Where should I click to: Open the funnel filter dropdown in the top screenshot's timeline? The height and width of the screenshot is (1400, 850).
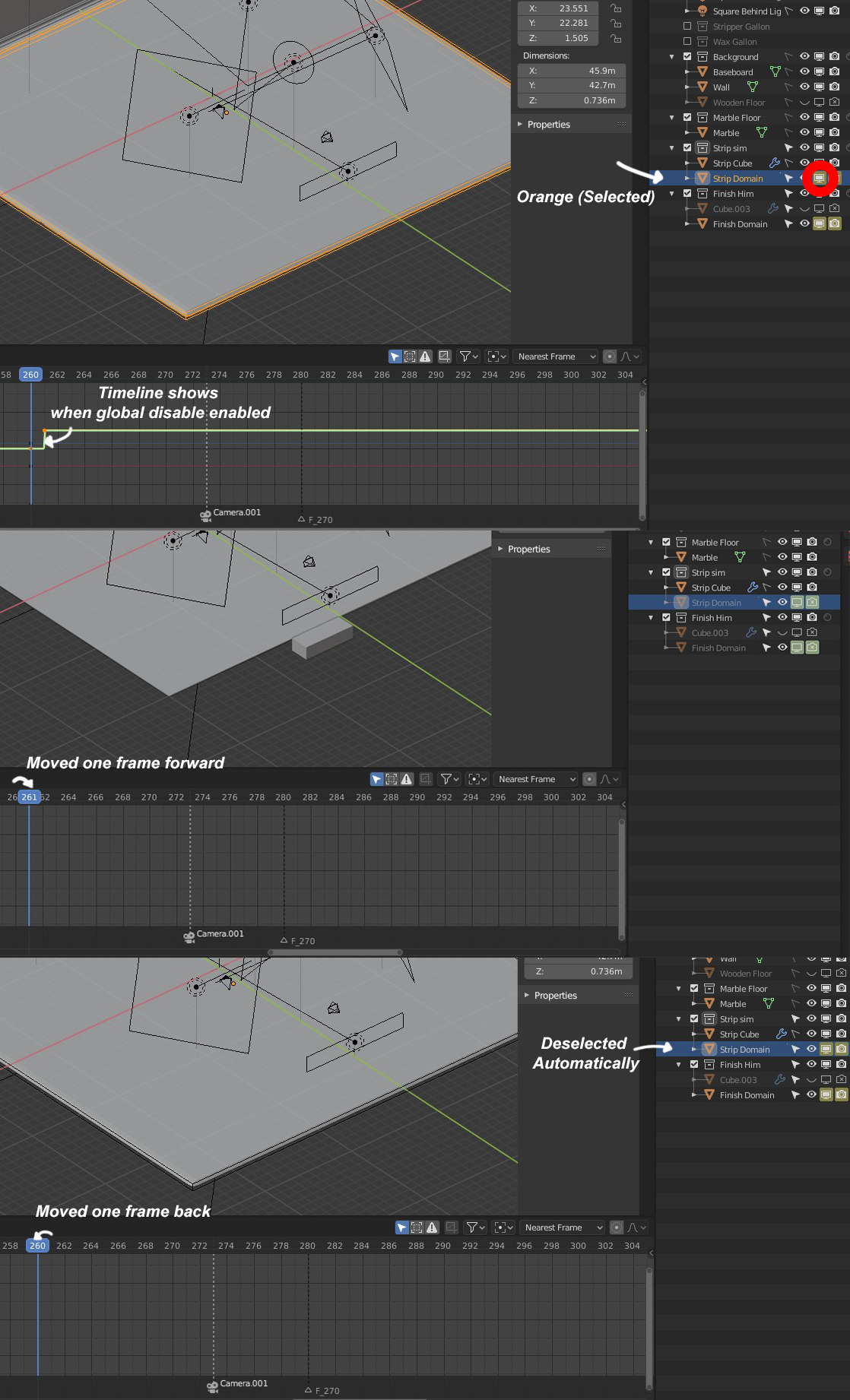[x=468, y=356]
